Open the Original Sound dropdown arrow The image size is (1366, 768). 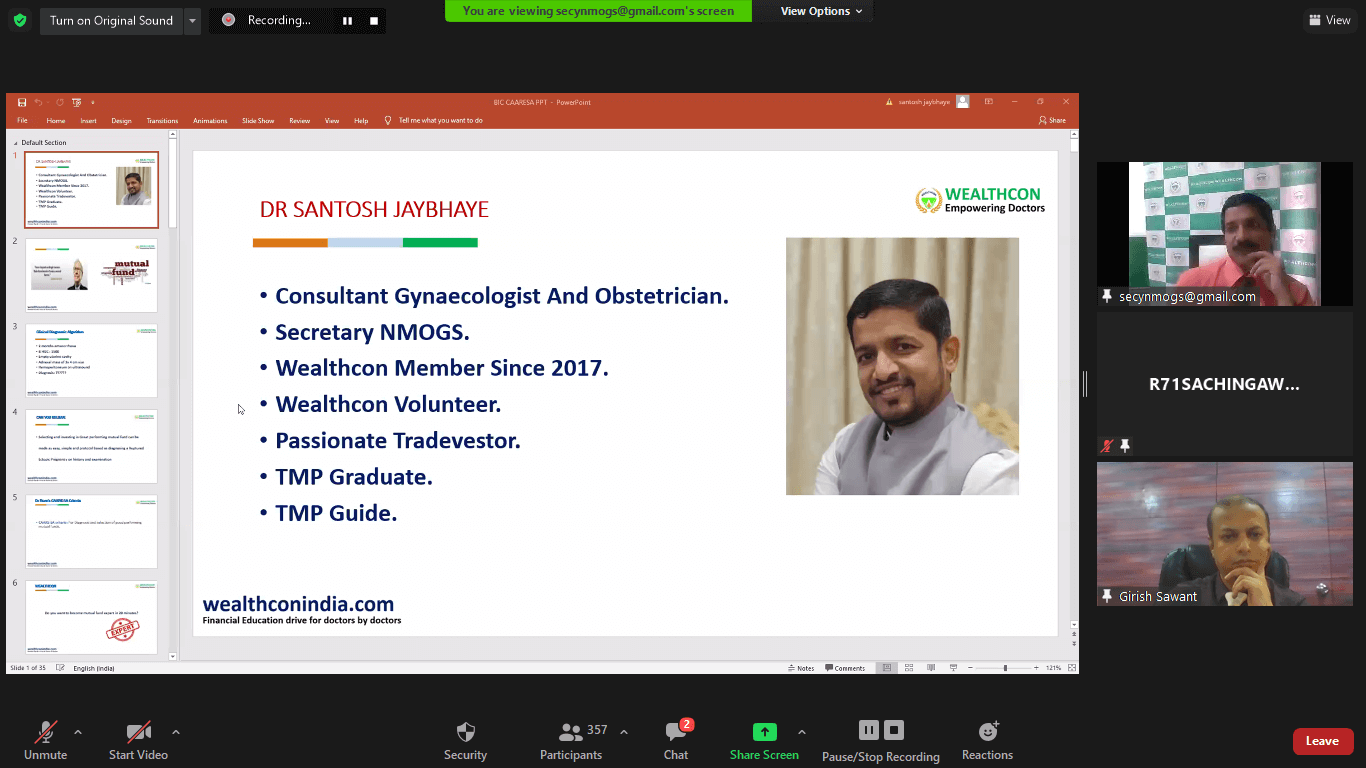point(193,21)
